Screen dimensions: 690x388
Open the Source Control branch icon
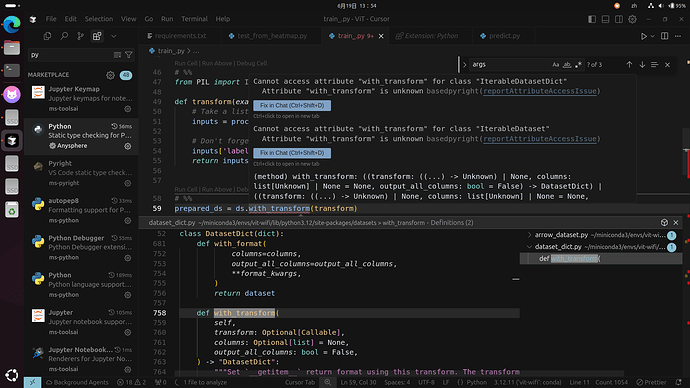(x=81, y=36)
